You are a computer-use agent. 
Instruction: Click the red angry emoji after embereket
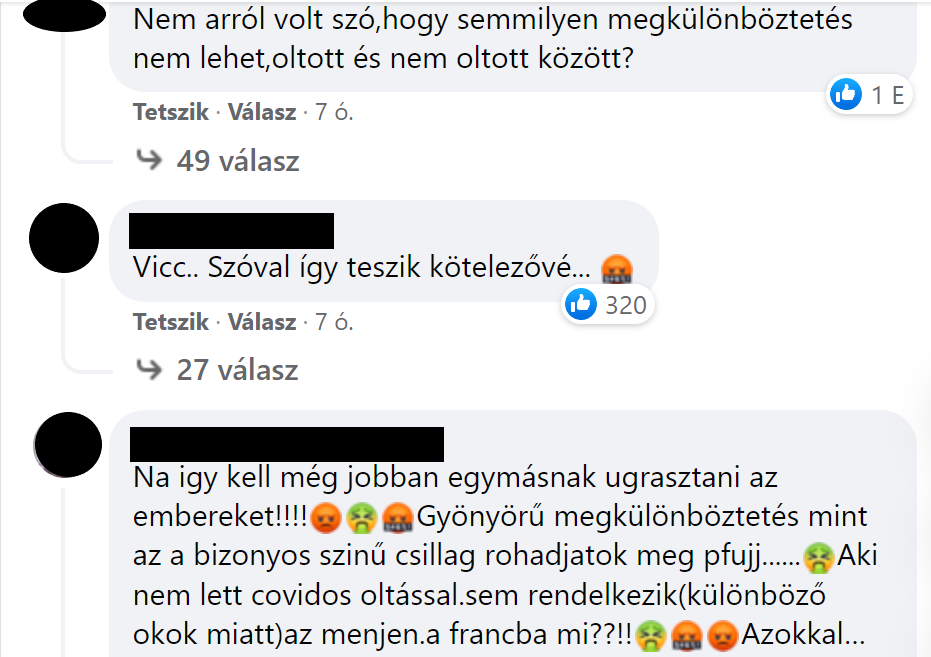click(x=326, y=518)
